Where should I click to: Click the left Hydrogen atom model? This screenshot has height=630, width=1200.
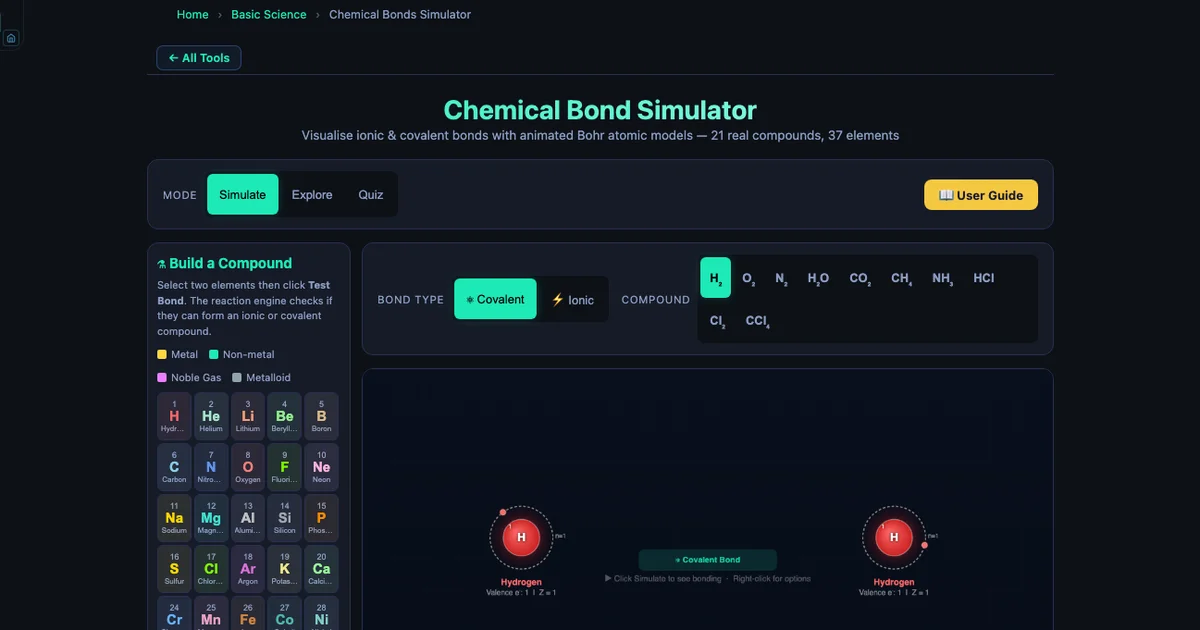(521, 538)
